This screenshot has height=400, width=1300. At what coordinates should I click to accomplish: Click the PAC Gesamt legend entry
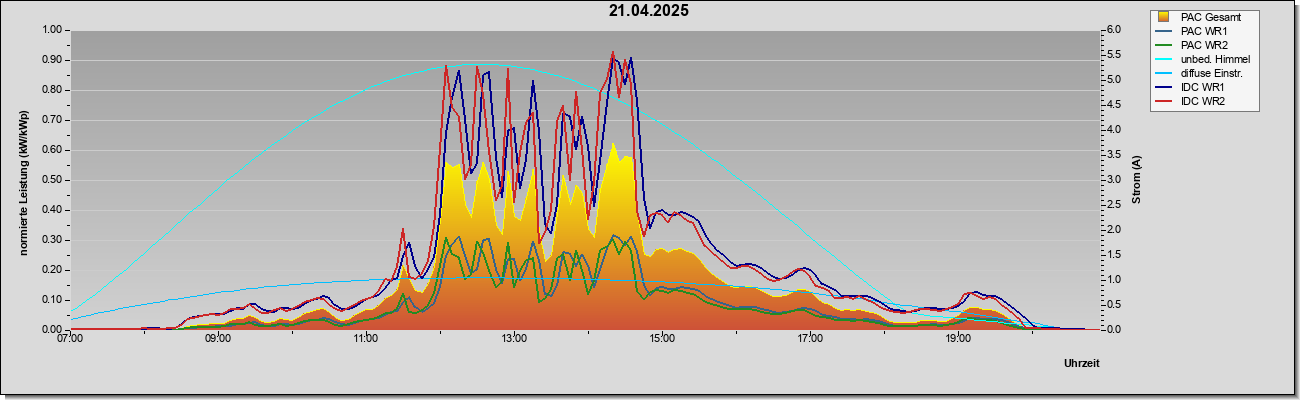pyautogui.click(x=1205, y=17)
